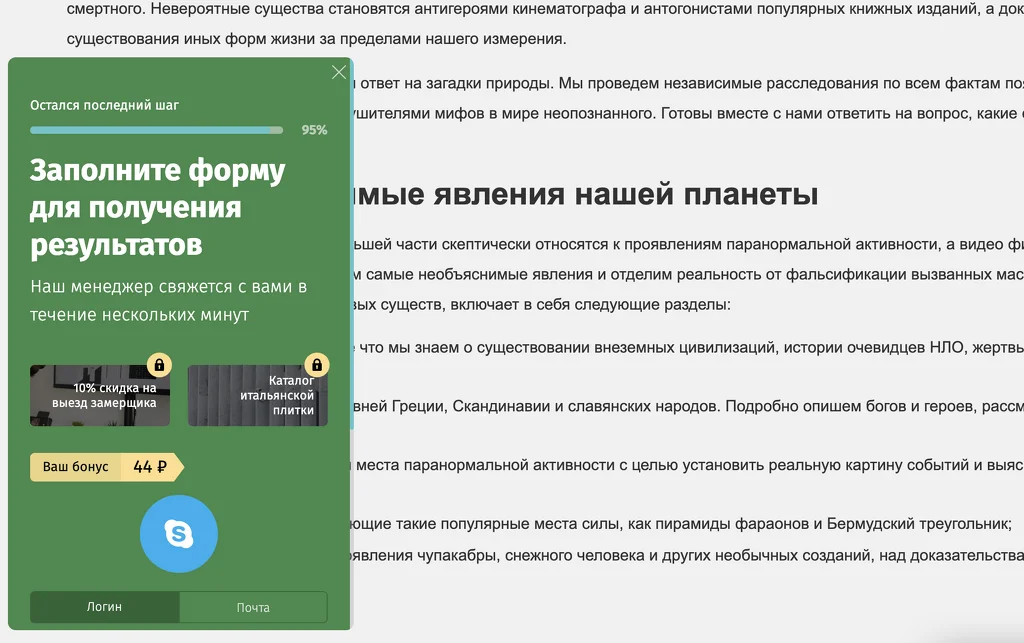This screenshot has width=1024, height=643.
Task: Click the paragraph line mentioning очевидцев НЛО
Action: click(688, 347)
